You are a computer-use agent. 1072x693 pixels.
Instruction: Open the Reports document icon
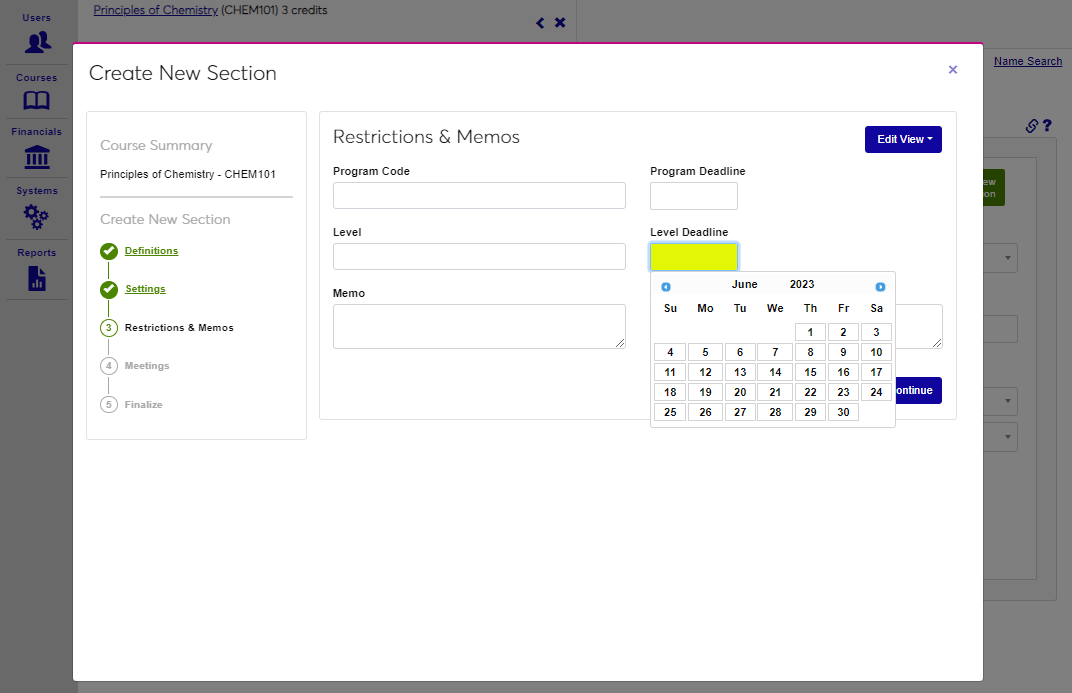coord(37,277)
